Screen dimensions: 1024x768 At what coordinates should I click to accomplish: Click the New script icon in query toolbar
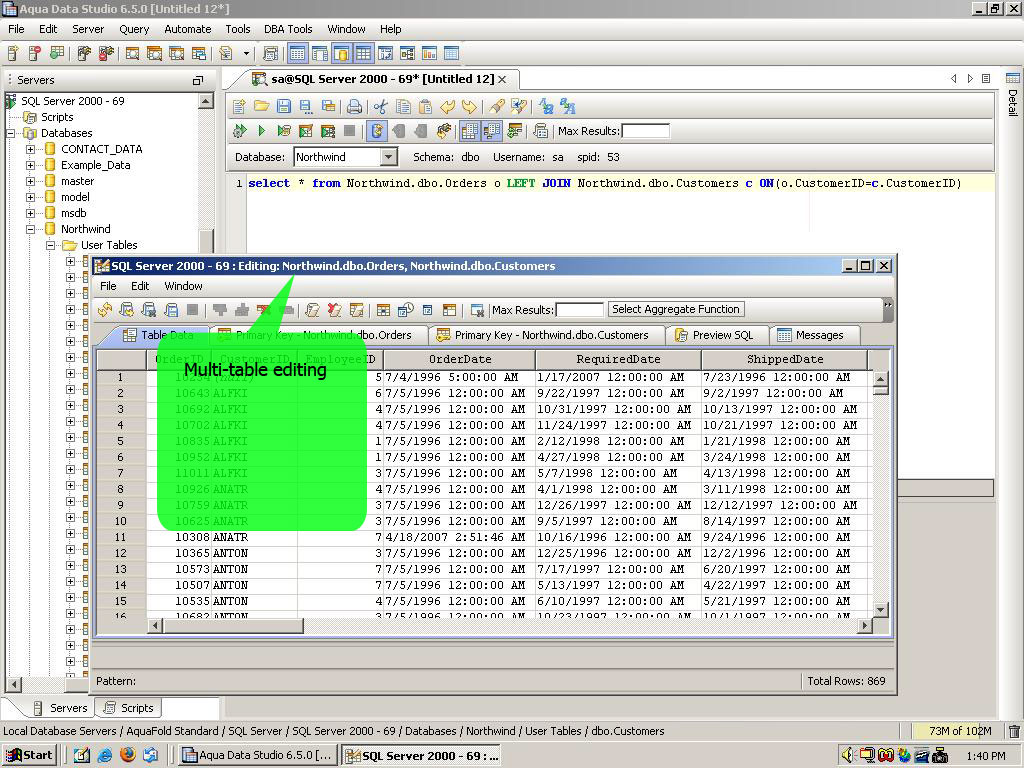click(239, 106)
